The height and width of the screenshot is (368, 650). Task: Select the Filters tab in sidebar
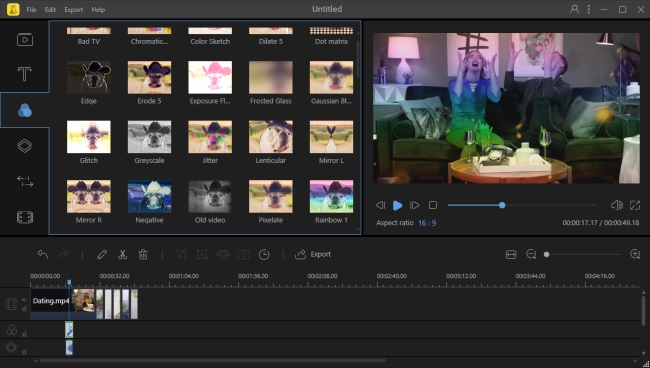(25, 110)
